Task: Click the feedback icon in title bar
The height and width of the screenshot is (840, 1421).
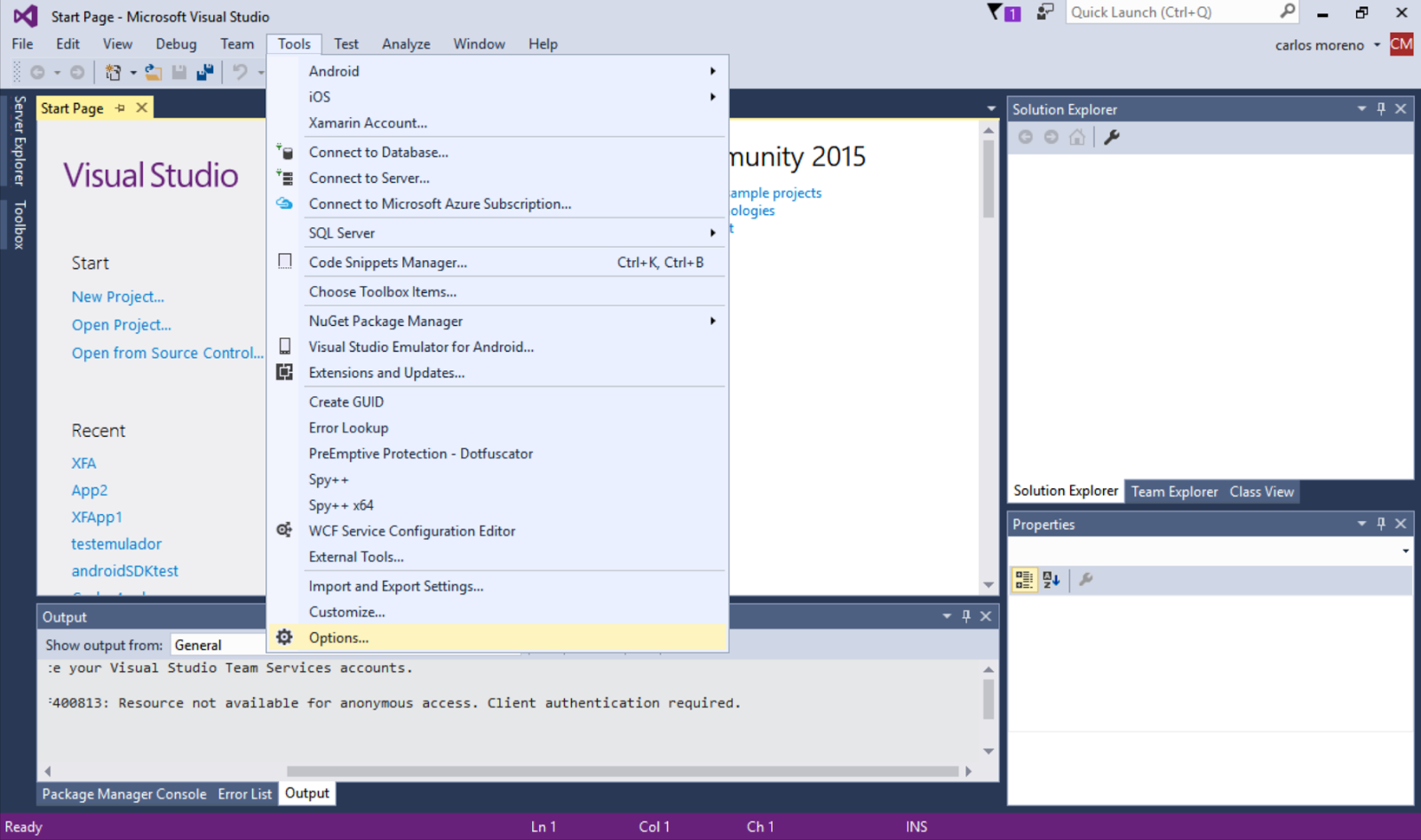Action: point(1045,12)
